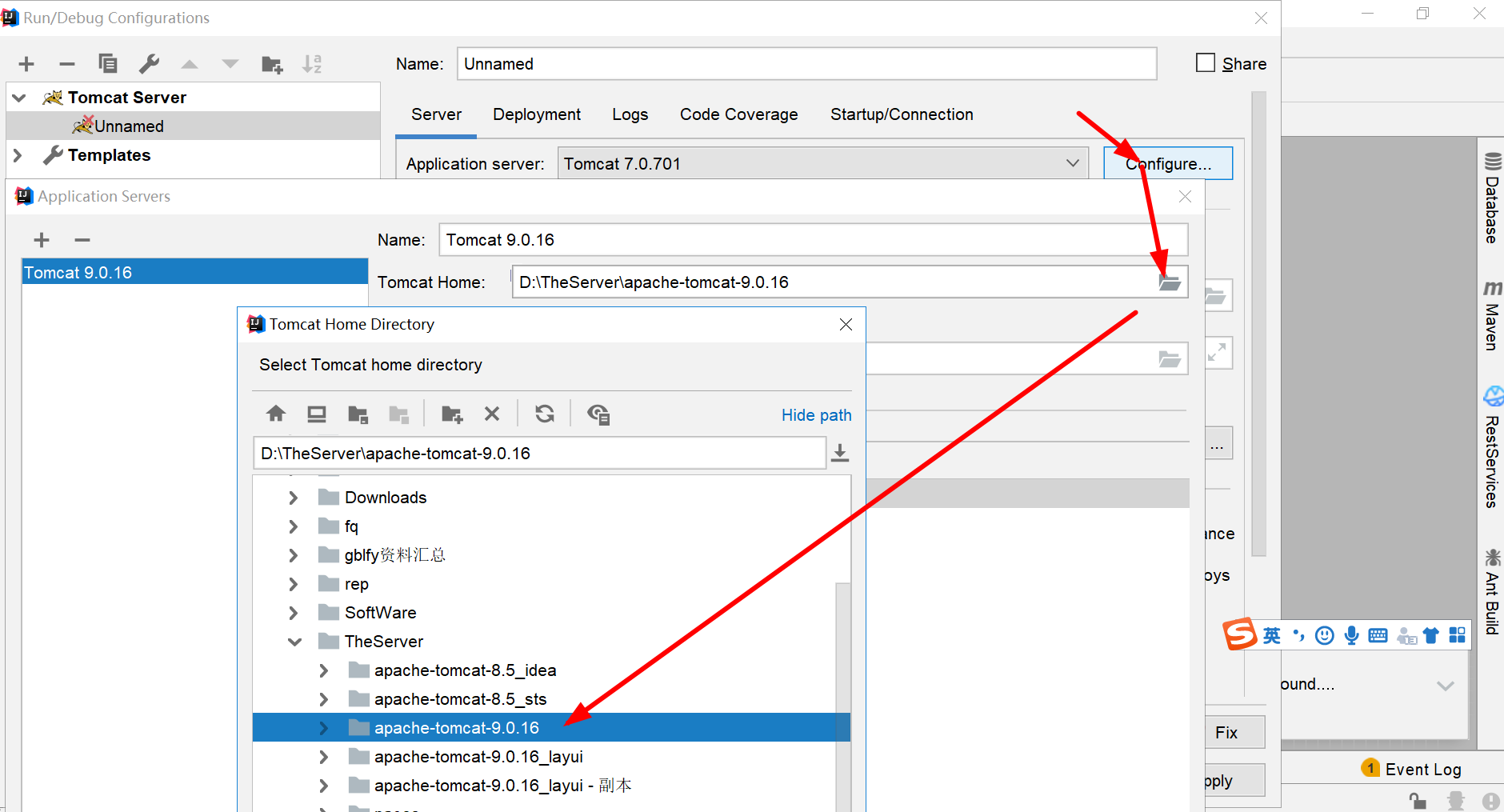1504x812 pixels.
Task: Open edit defaults wrench icon
Action: (149, 64)
